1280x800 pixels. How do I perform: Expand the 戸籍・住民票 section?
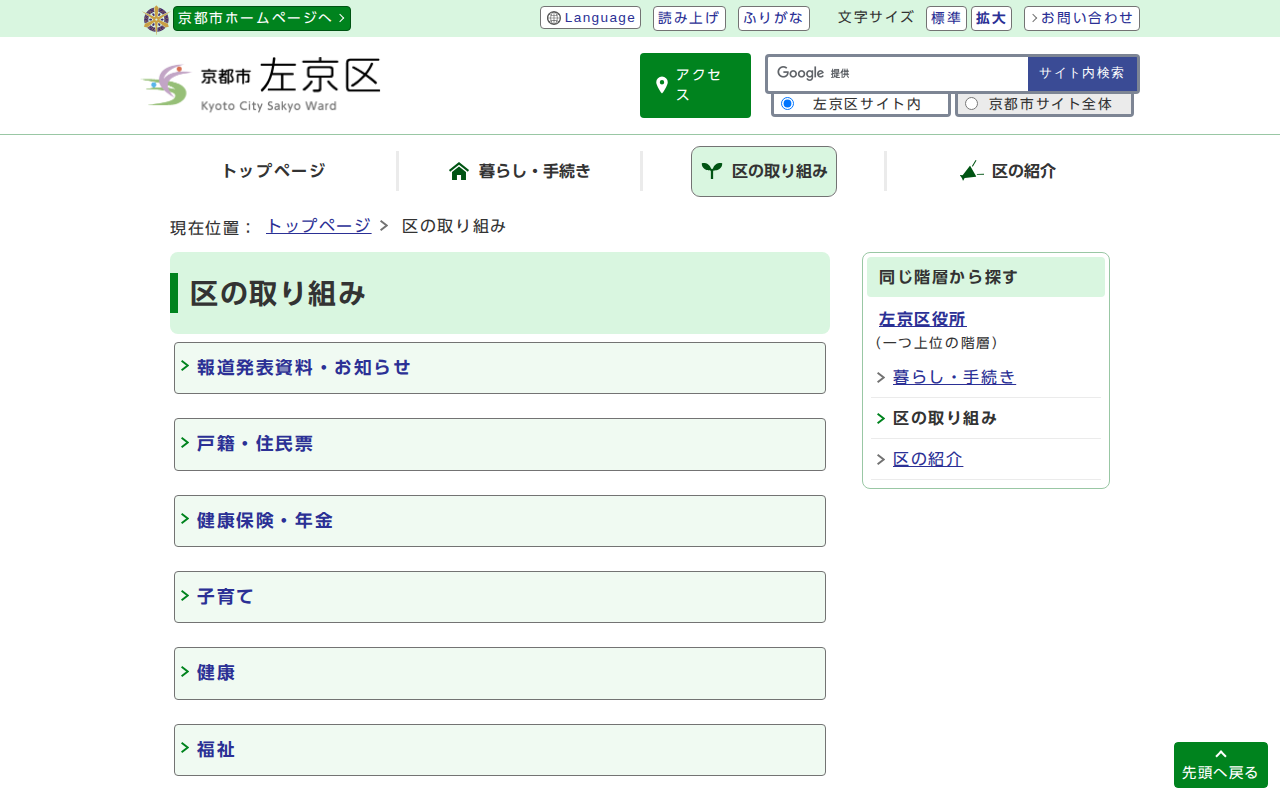pos(499,444)
